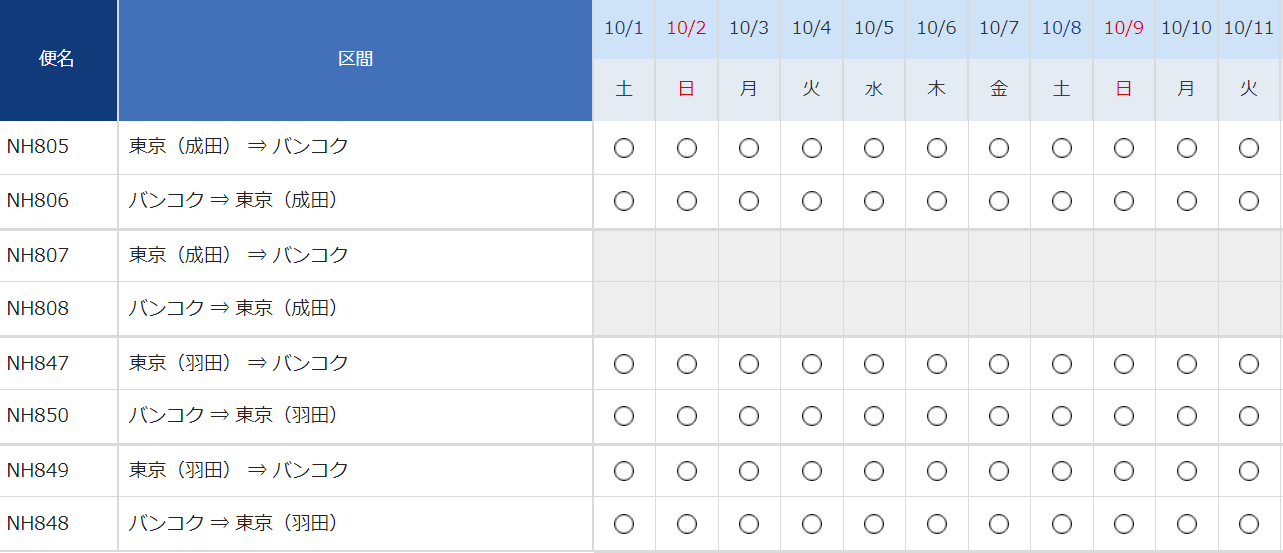1283x553 pixels.
Task: Click NH806 circle on 10/8
Action: tap(1062, 201)
